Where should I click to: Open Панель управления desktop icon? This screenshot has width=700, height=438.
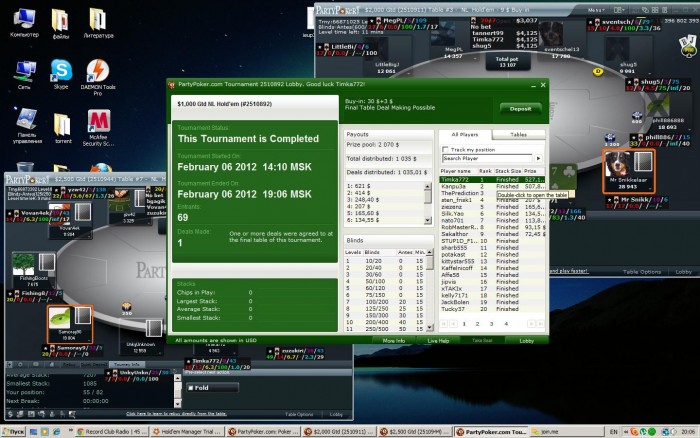[x=27, y=125]
